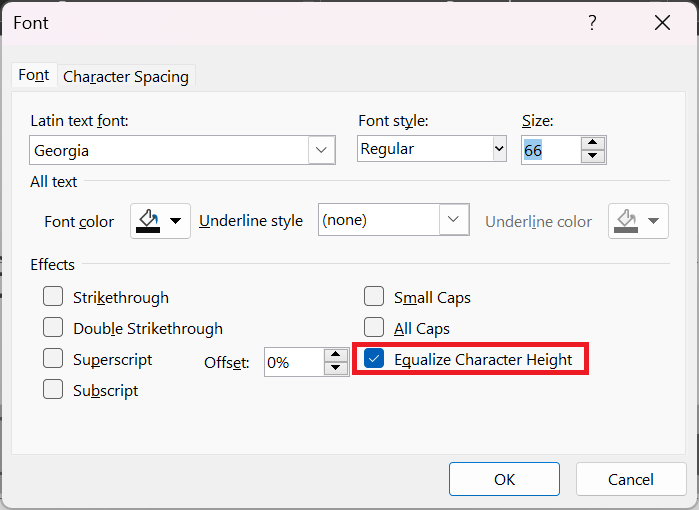Click the Georgia font name field

[169, 150]
